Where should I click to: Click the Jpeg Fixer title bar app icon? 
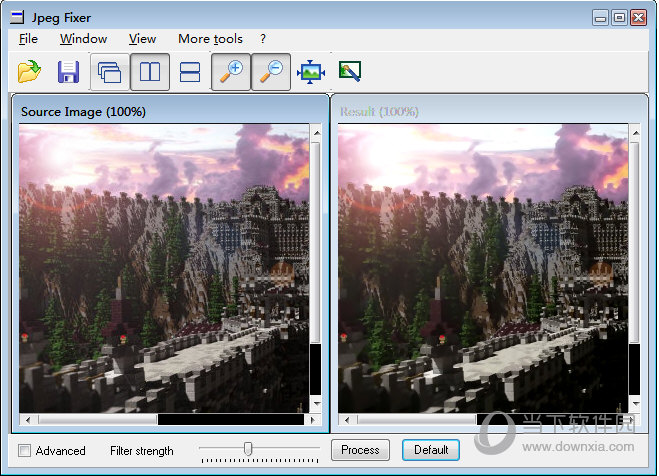tap(17, 17)
